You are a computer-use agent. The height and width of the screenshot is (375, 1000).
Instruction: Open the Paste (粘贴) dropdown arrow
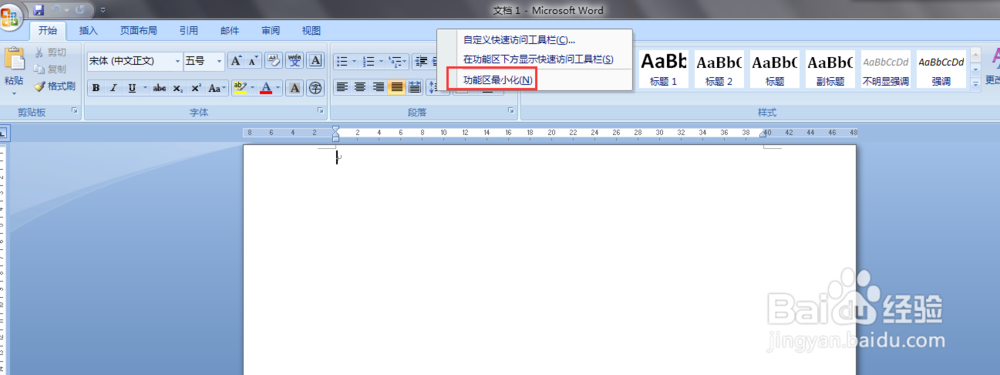coord(14,93)
